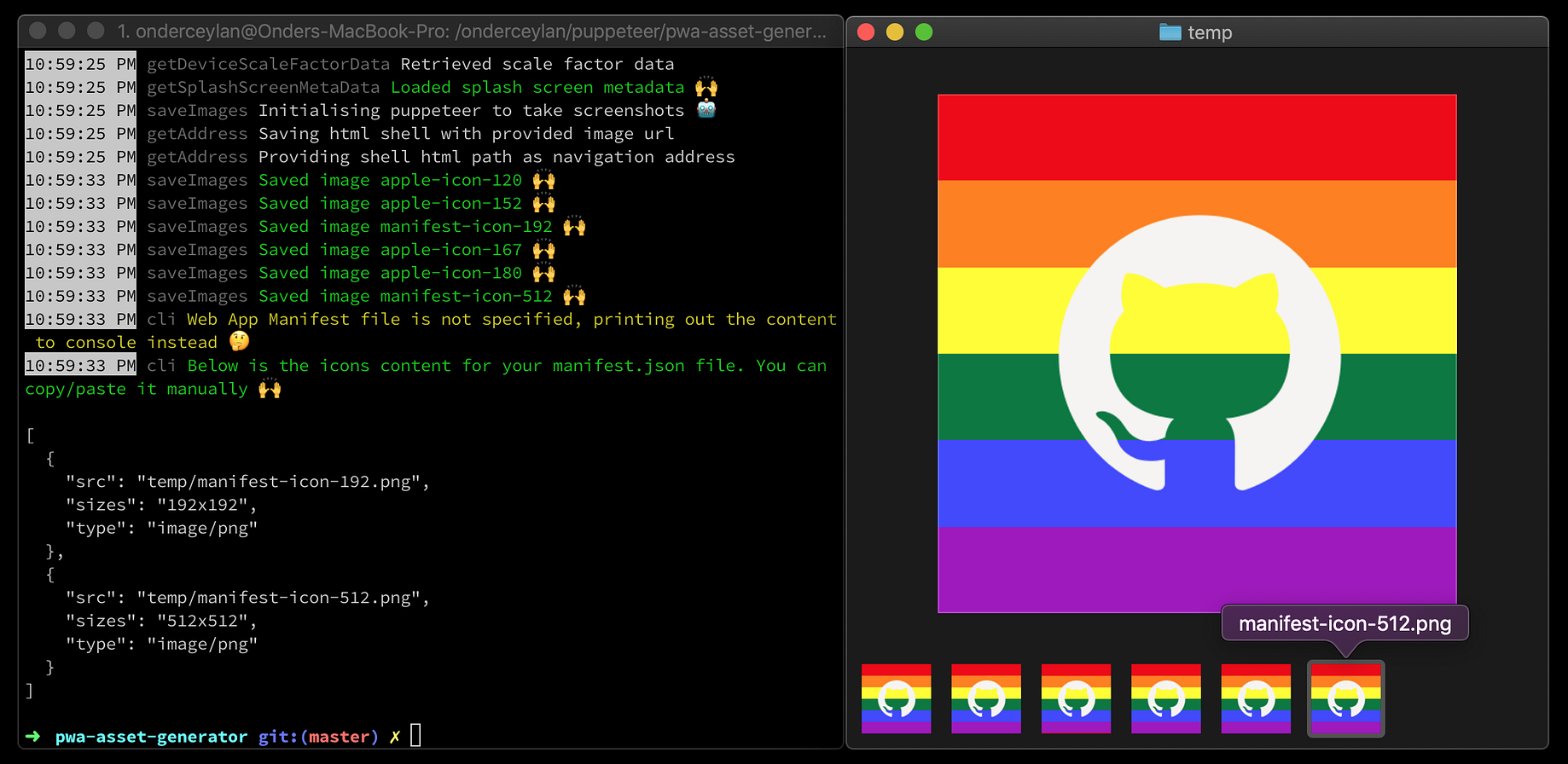Screen dimensions: 1568x764
Task: Click the large rainbow GitHub icon preview
Action: 1197,353
